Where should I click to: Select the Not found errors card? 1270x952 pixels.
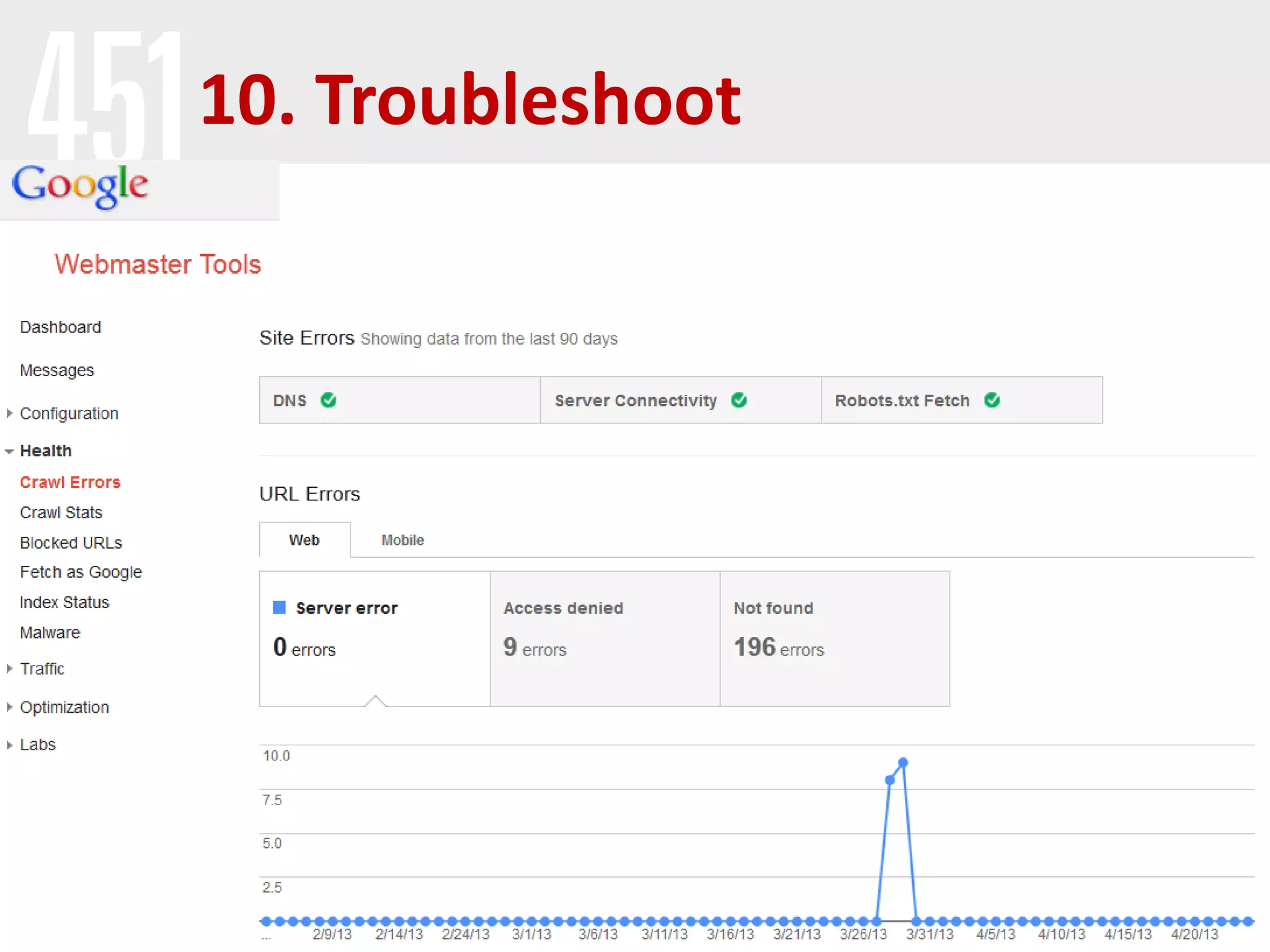point(835,638)
